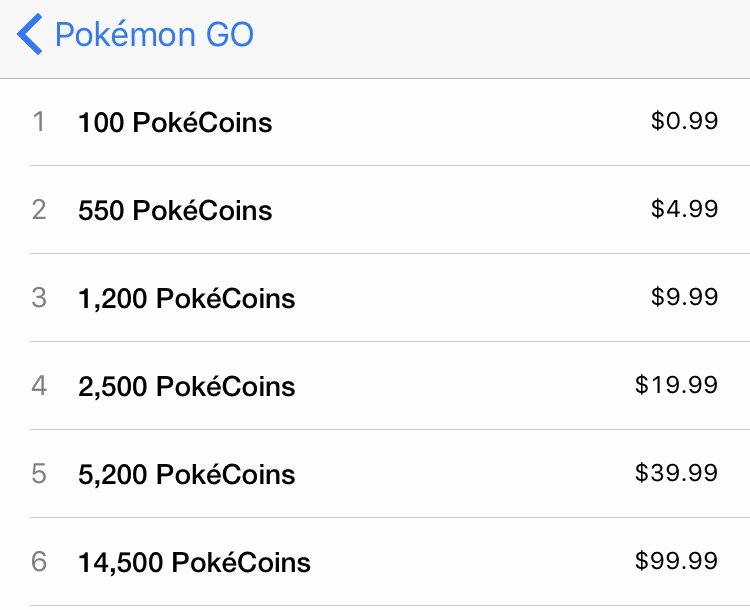
Task: Tap the blue back chevron icon
Action: pyautogui.click(x=30, y=34)
